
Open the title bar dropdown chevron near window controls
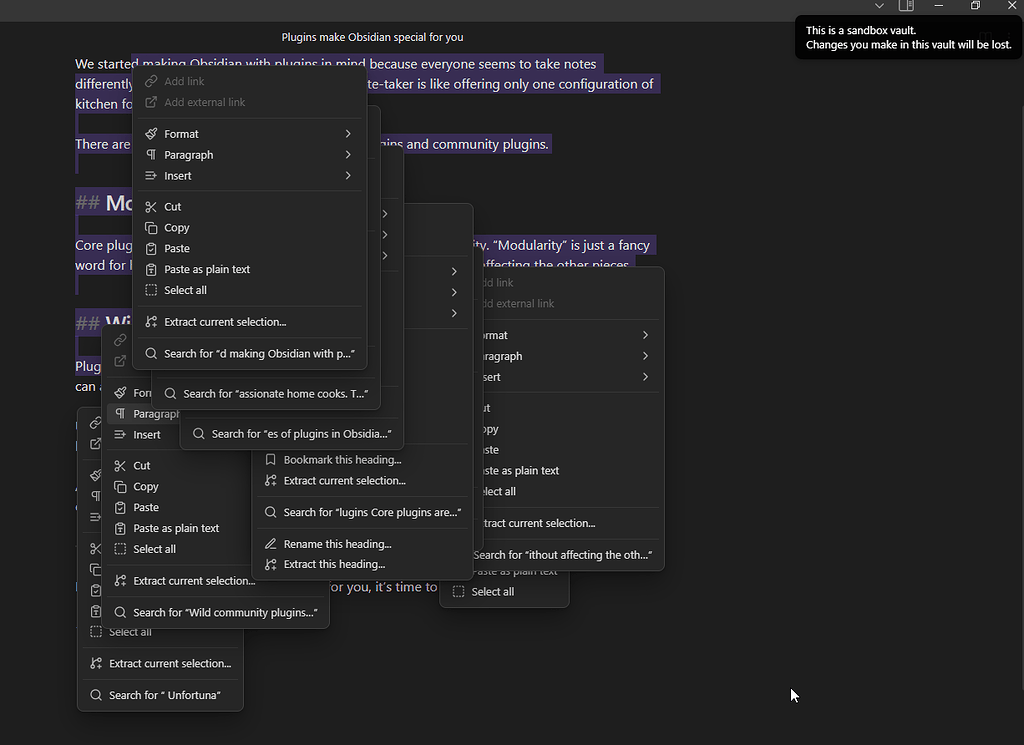(879, 7)
